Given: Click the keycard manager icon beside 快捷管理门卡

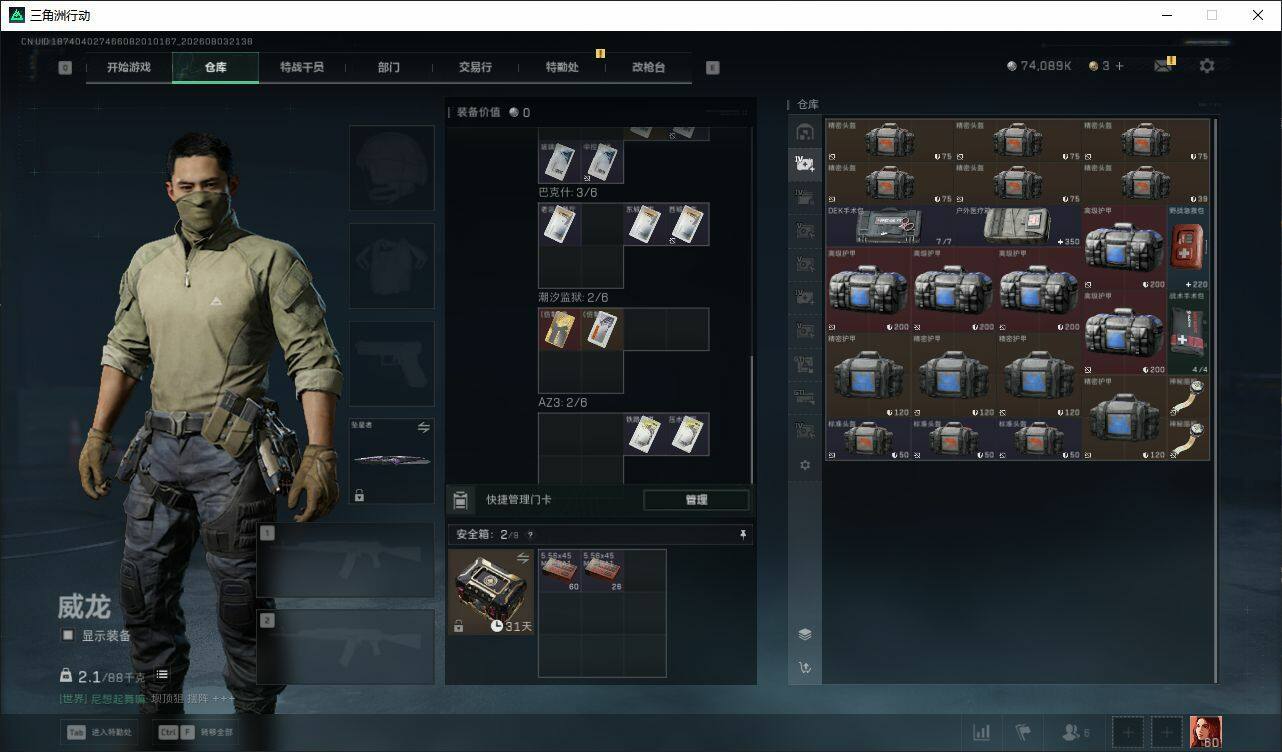Looking at the screenshot, I should (460, 500).
